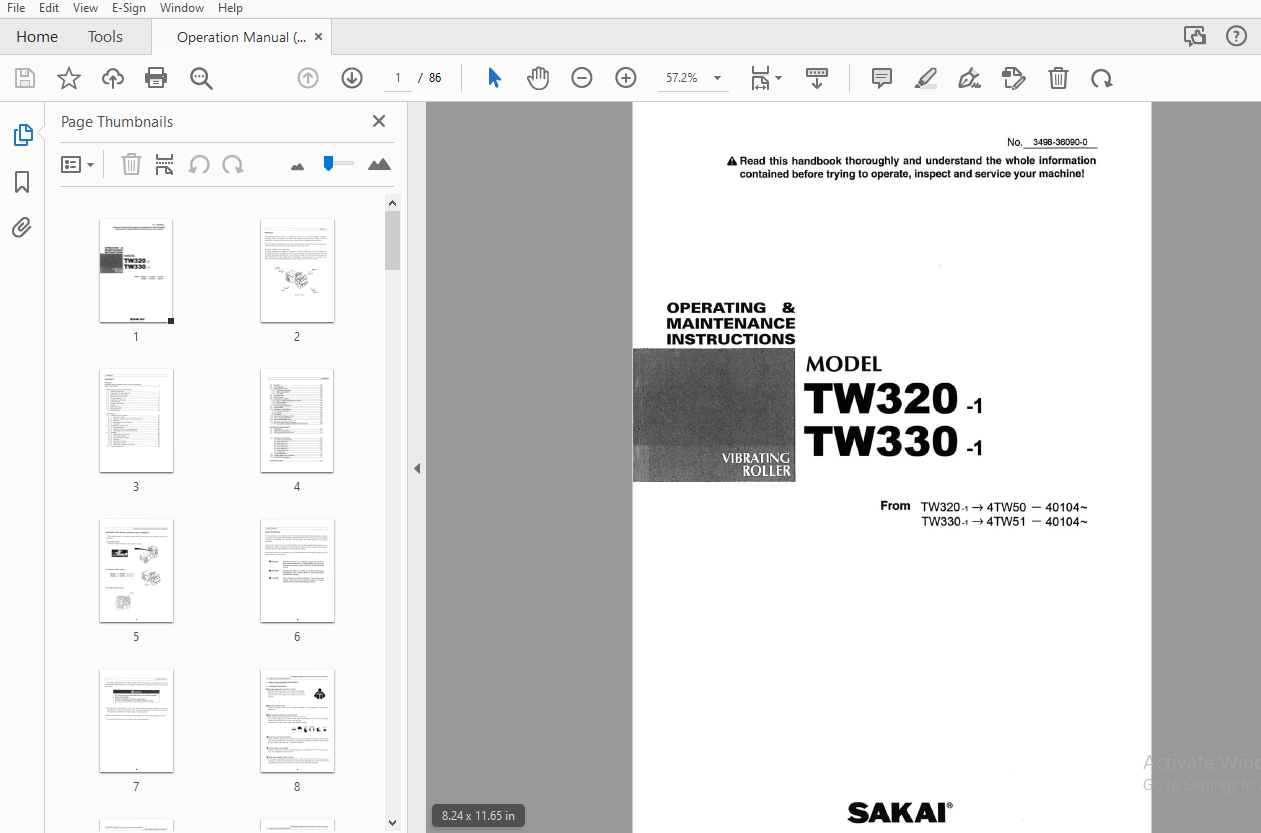Zoom out with the minus icon
This screenshot has height=833, width=1261.
(582, 78)
